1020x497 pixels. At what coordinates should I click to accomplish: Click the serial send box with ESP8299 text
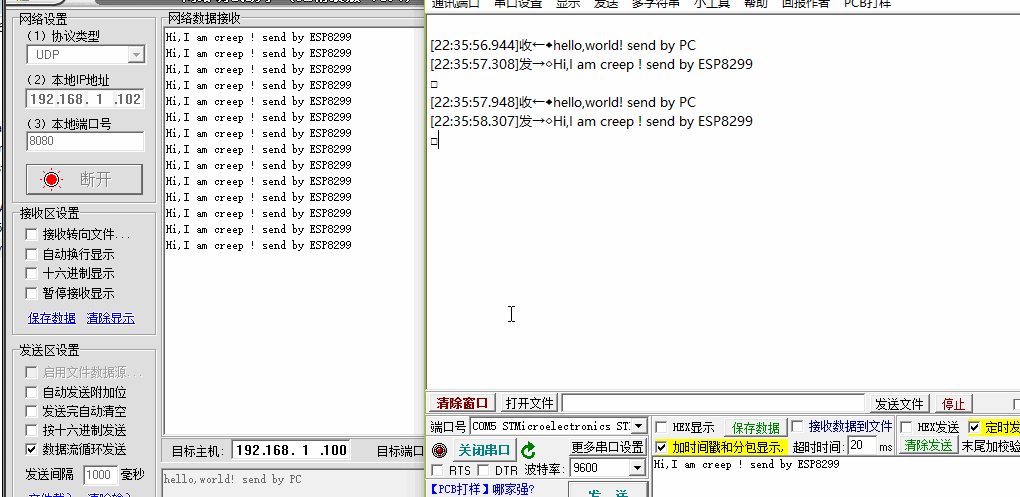pos(836,477)
